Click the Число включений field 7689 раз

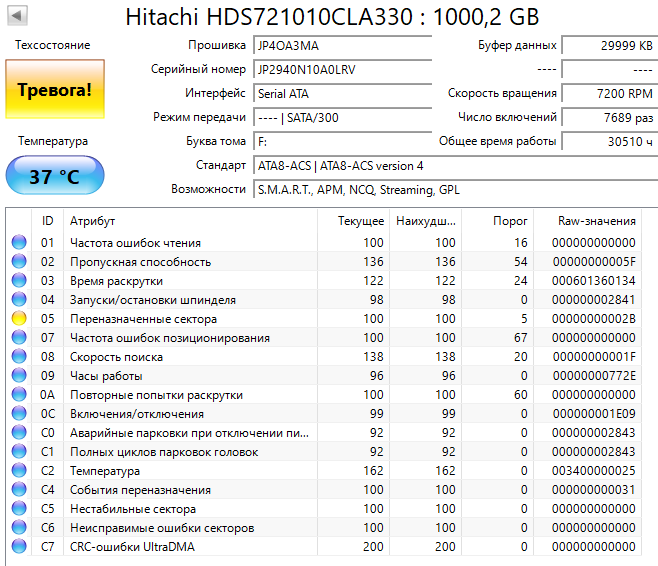pos(610,117)
